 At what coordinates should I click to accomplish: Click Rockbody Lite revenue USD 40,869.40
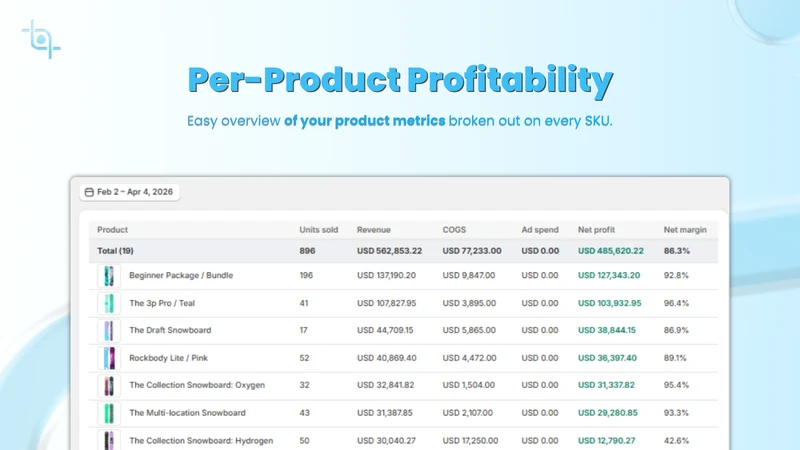[387, 358]
